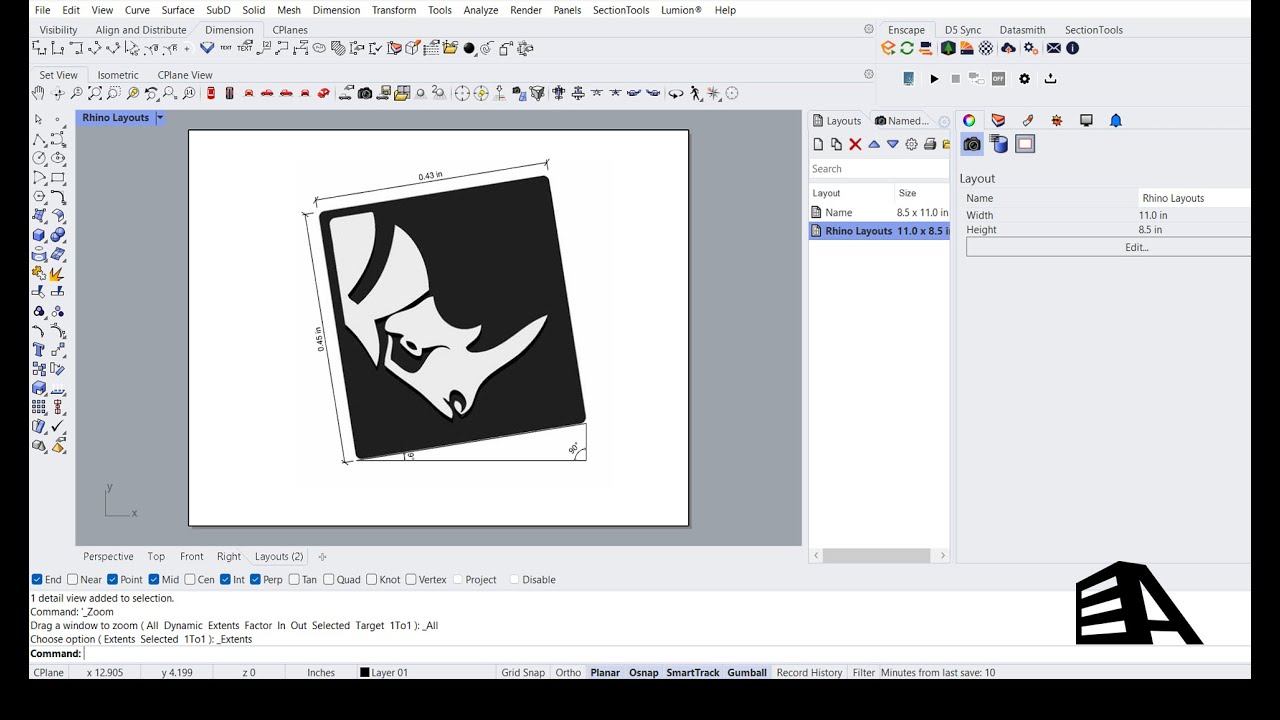Click the camera icon in view toolbar
Screen dimensions: 1280x720
pos(365,93)
